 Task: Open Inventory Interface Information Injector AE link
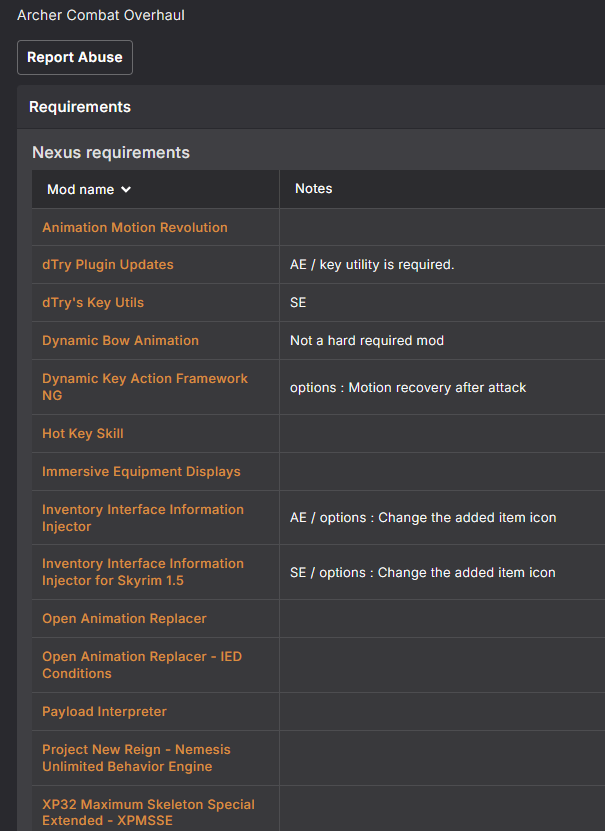point(143,518)
